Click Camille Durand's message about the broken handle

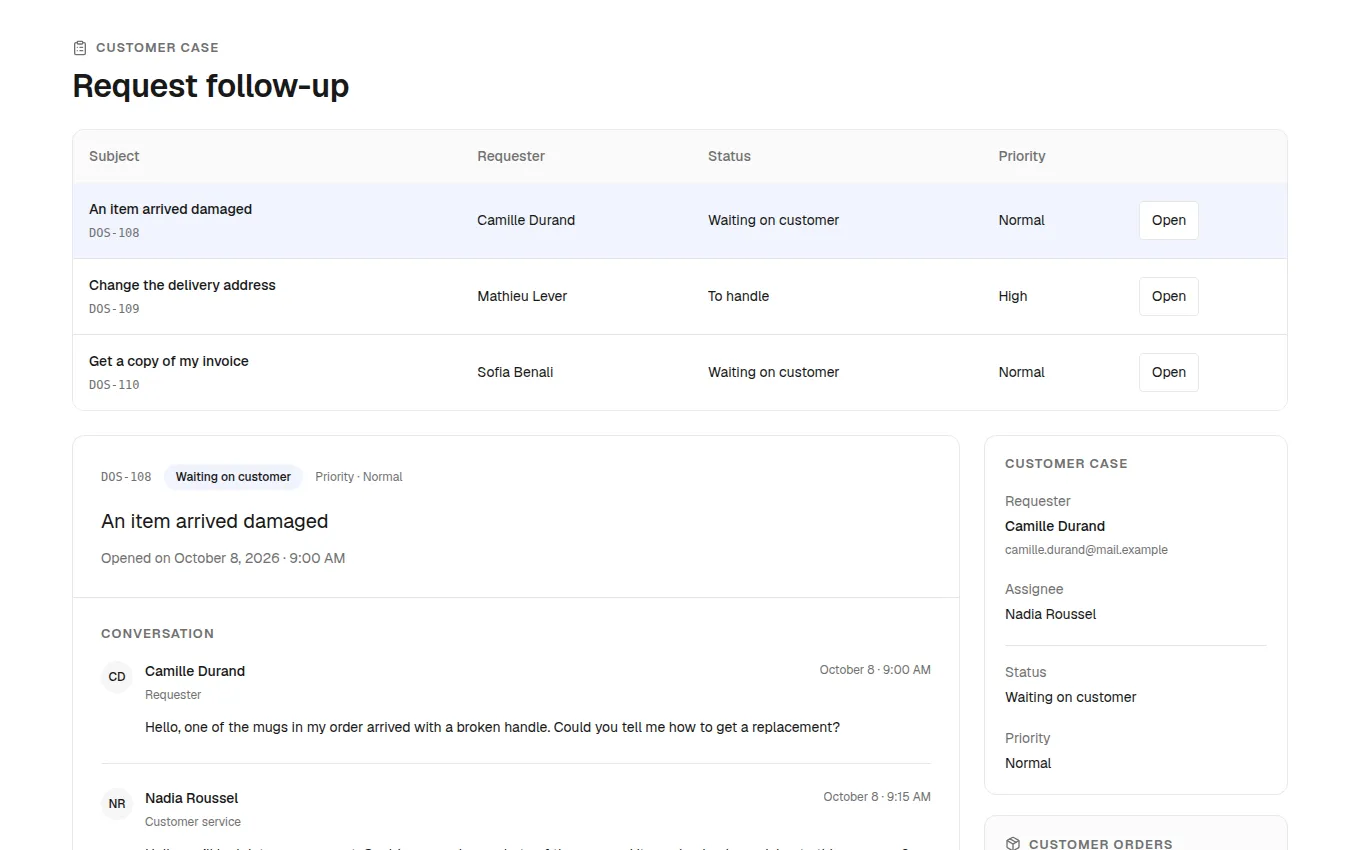492,727
